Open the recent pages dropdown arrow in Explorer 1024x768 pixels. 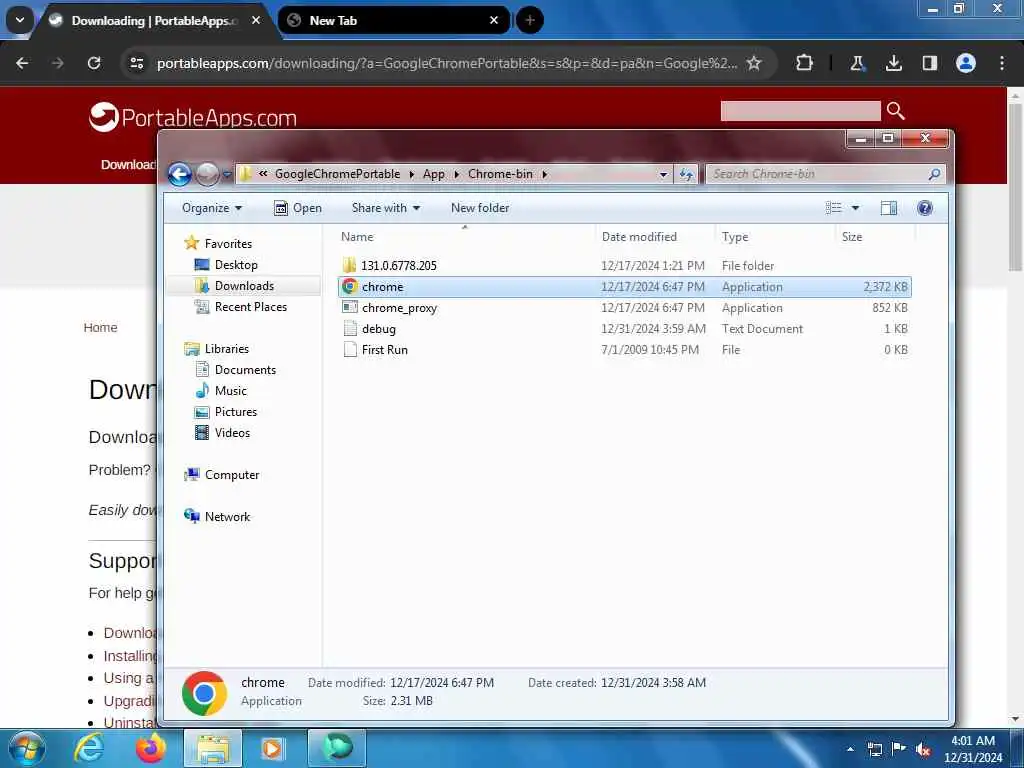pos(227,175)
